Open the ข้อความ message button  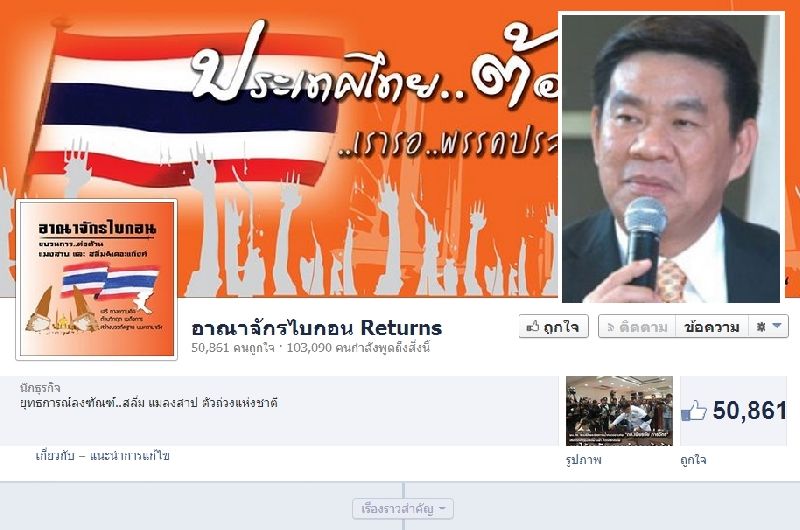click(712, 326)
